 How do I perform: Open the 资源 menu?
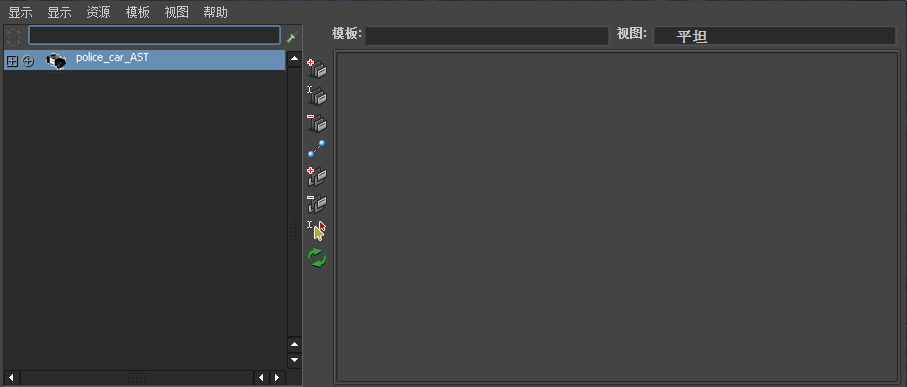pos(98,12)
